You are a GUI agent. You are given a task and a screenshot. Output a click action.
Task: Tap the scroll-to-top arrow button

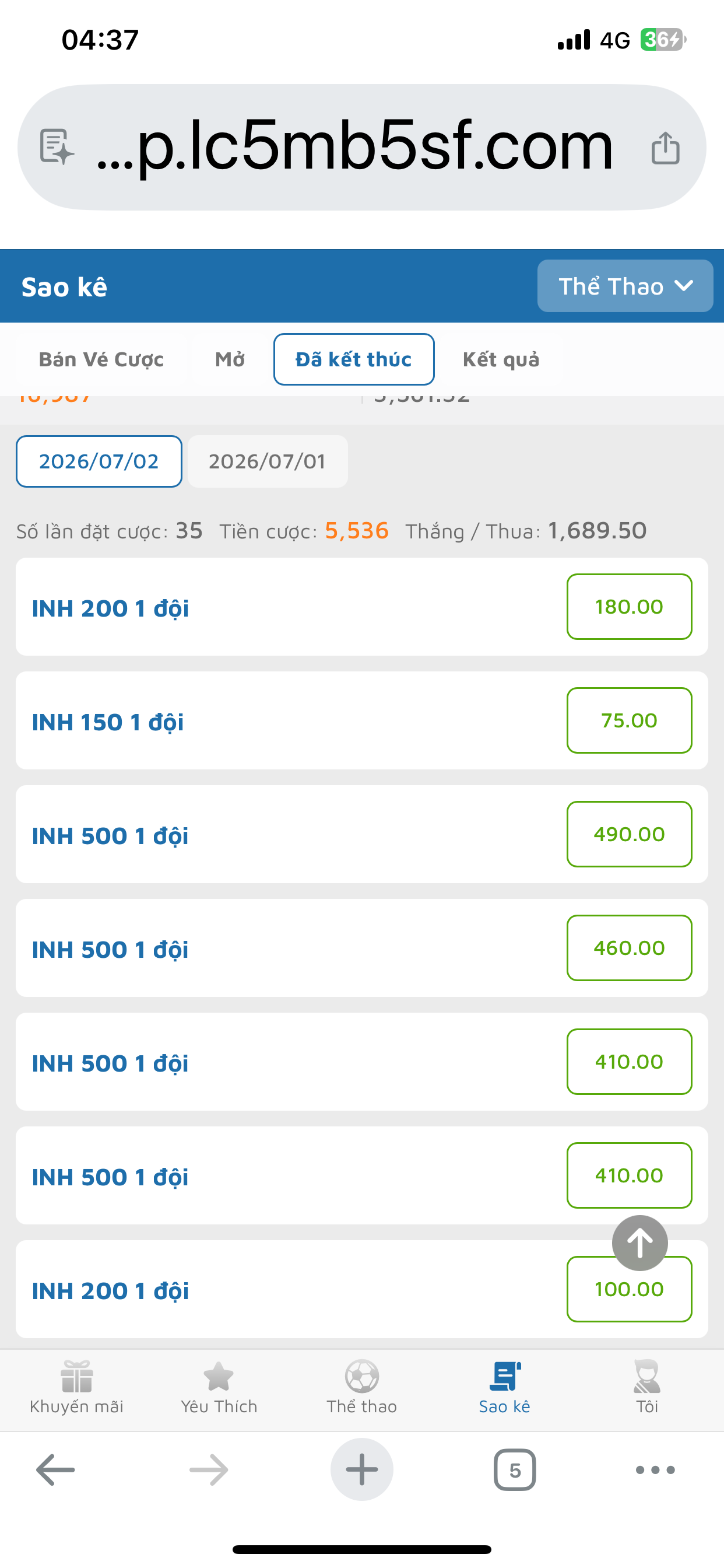click(639, 1242)
